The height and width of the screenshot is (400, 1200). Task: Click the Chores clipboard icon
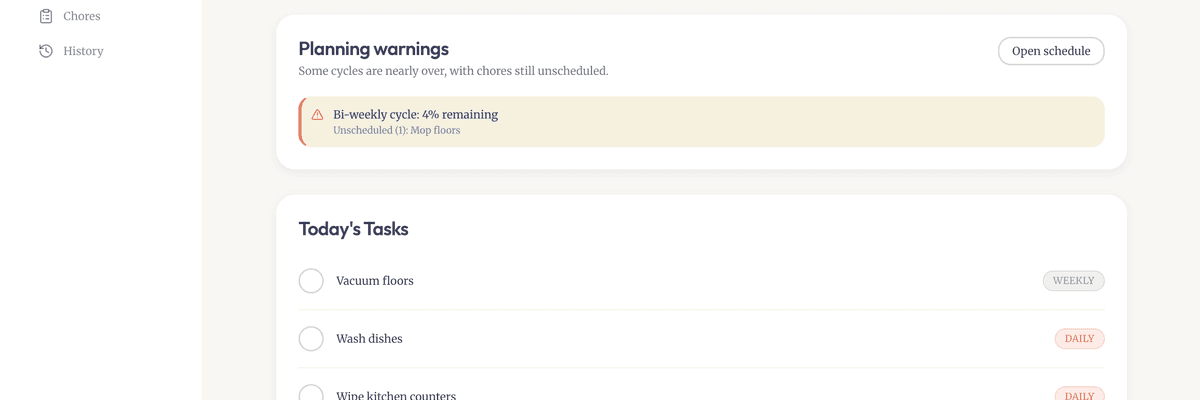[46, 16]
